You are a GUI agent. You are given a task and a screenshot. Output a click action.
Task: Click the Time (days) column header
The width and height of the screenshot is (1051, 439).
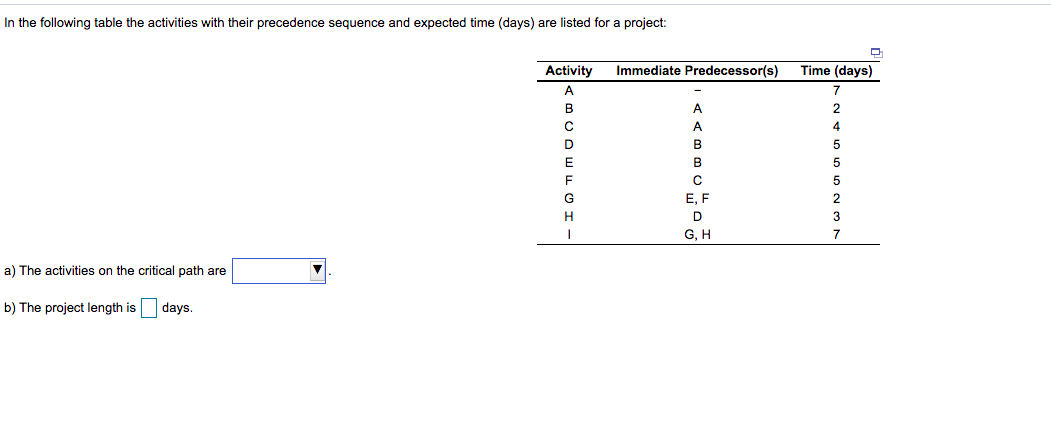point(836,70)
